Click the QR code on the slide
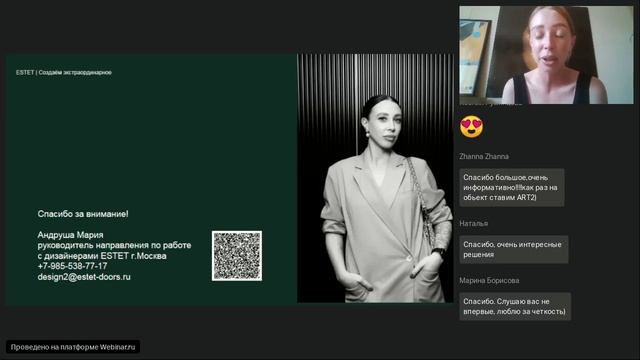Screen dimensions: 640x360 (x=237, y=256)
